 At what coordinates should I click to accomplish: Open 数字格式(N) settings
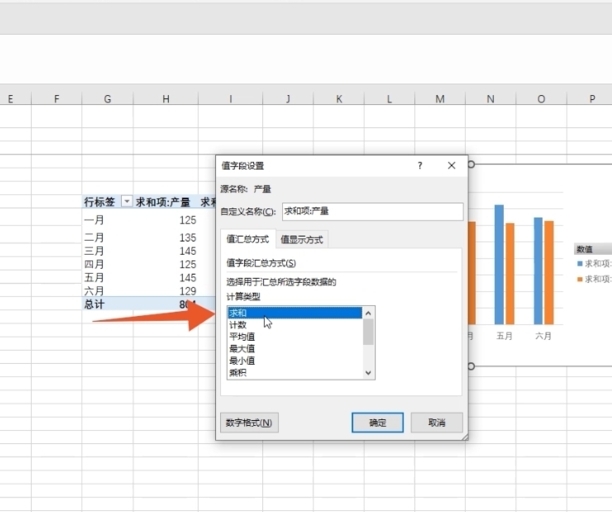[250, 422]
